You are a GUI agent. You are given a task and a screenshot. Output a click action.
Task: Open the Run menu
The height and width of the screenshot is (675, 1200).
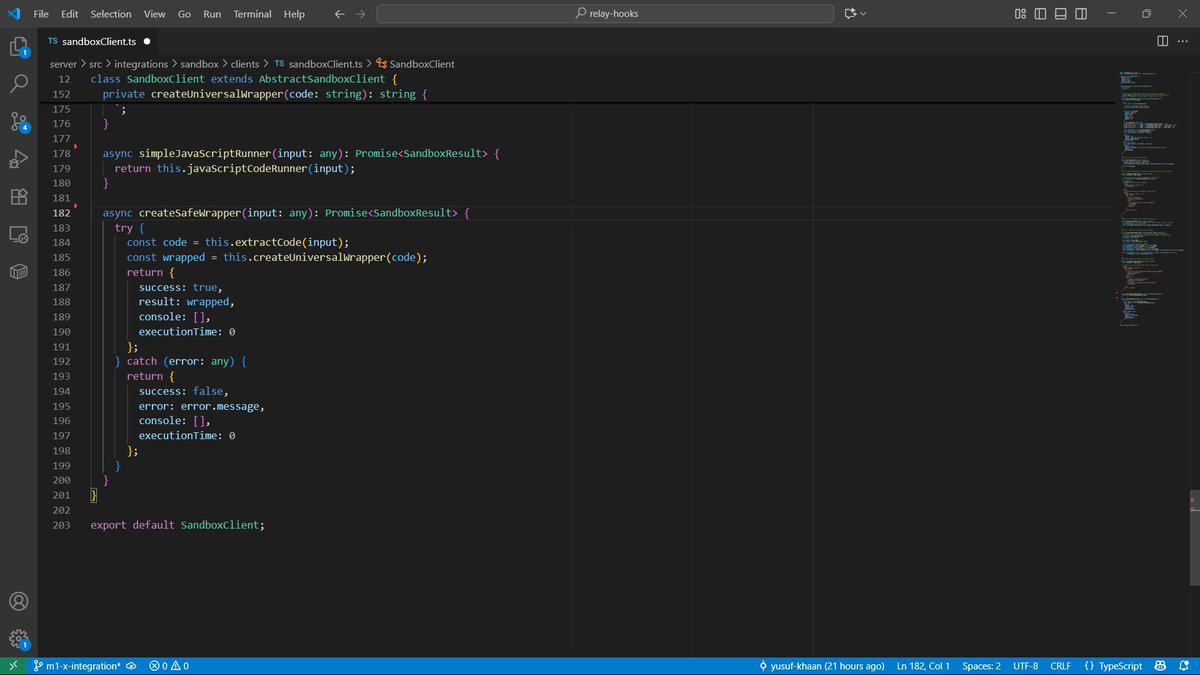point(212,14)
